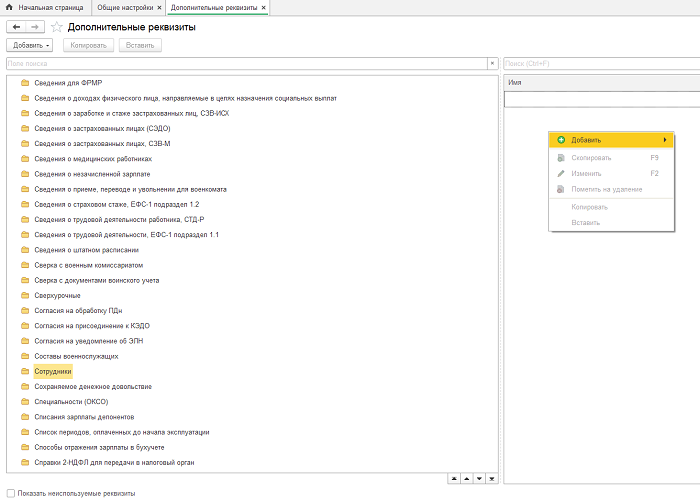The width and height of the screenshot is (700, 502).
Task: Close the Дополнительные реквизиты tab
Action: click(x=264, y=7)
